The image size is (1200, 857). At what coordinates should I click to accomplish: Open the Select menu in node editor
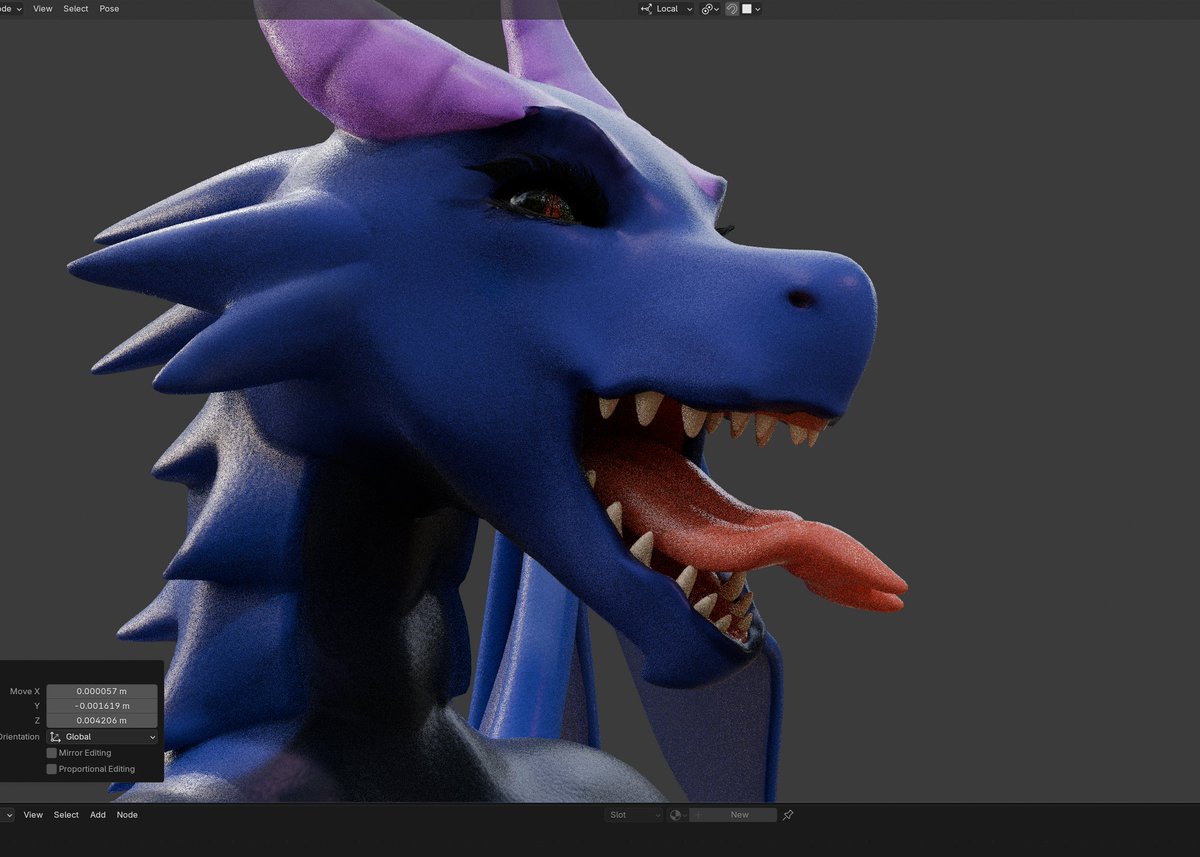click(66, 815)
